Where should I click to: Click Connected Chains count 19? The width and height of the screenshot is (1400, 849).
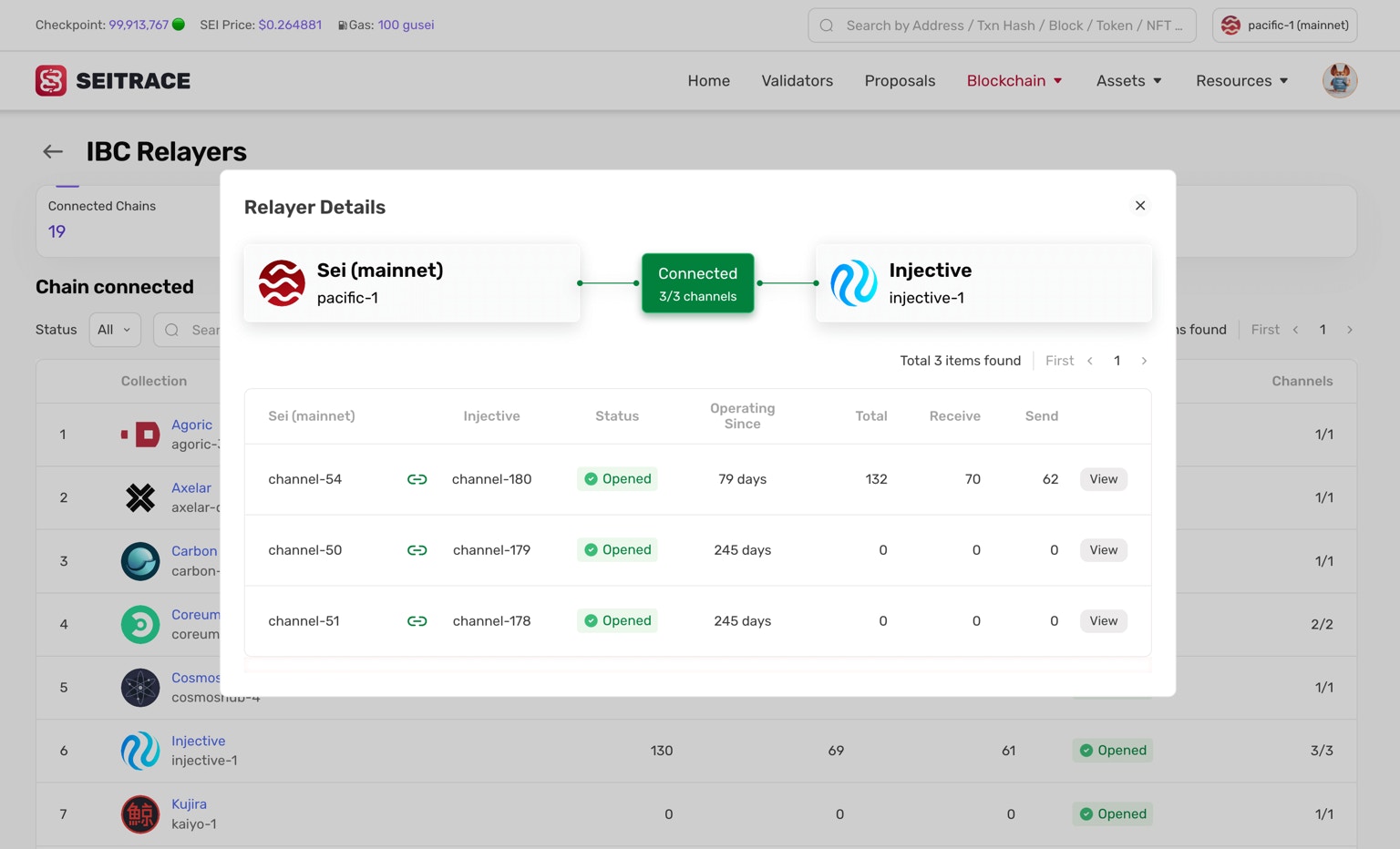(57, 231)
